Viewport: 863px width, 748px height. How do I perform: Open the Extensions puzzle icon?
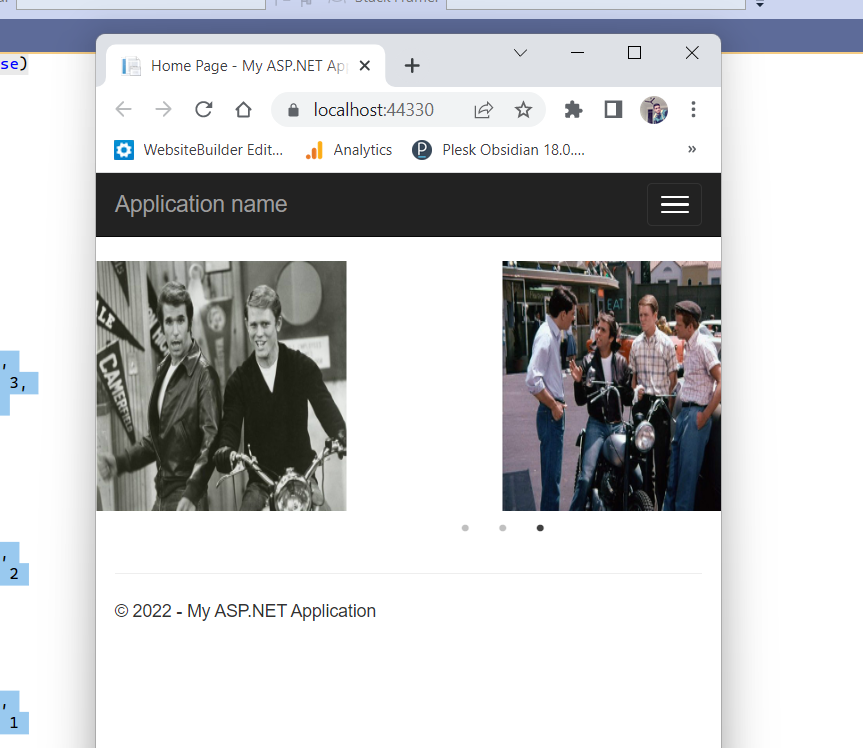pyautogui.click(x=573, y=110)
